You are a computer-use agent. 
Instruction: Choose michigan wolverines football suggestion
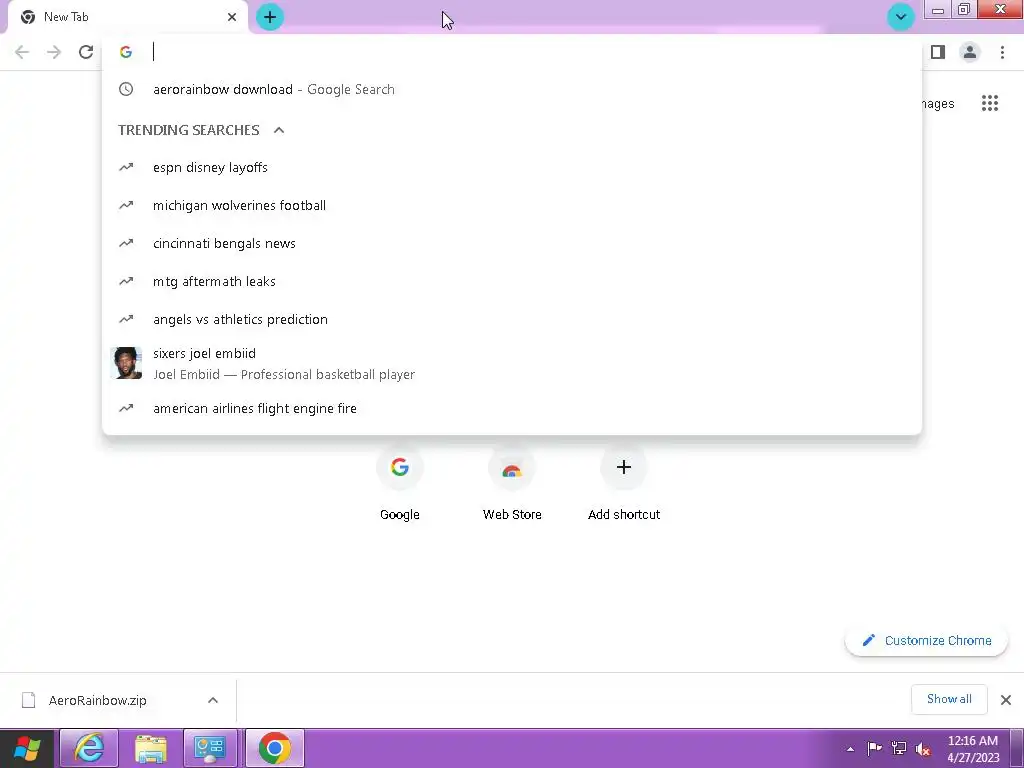coord(512,206)
